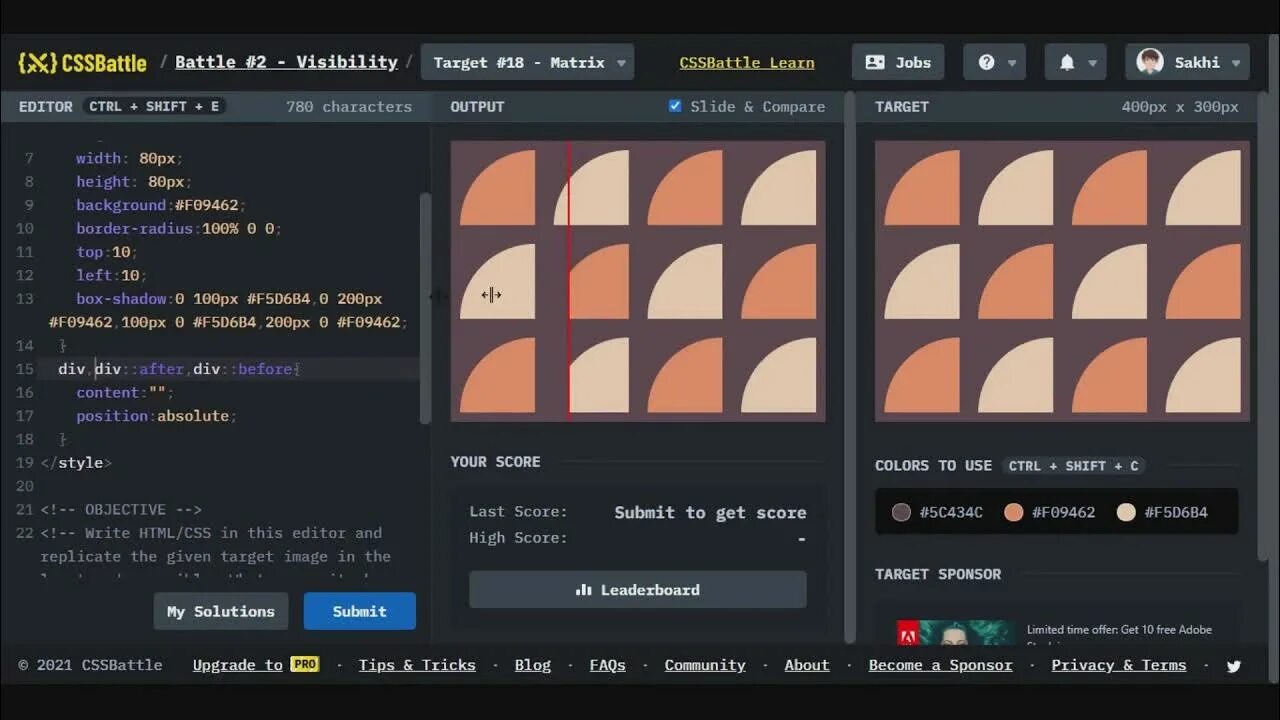1280x720 pixels.
Task: Copy the #F09462 color swatch
Action: pos(1050,512)
